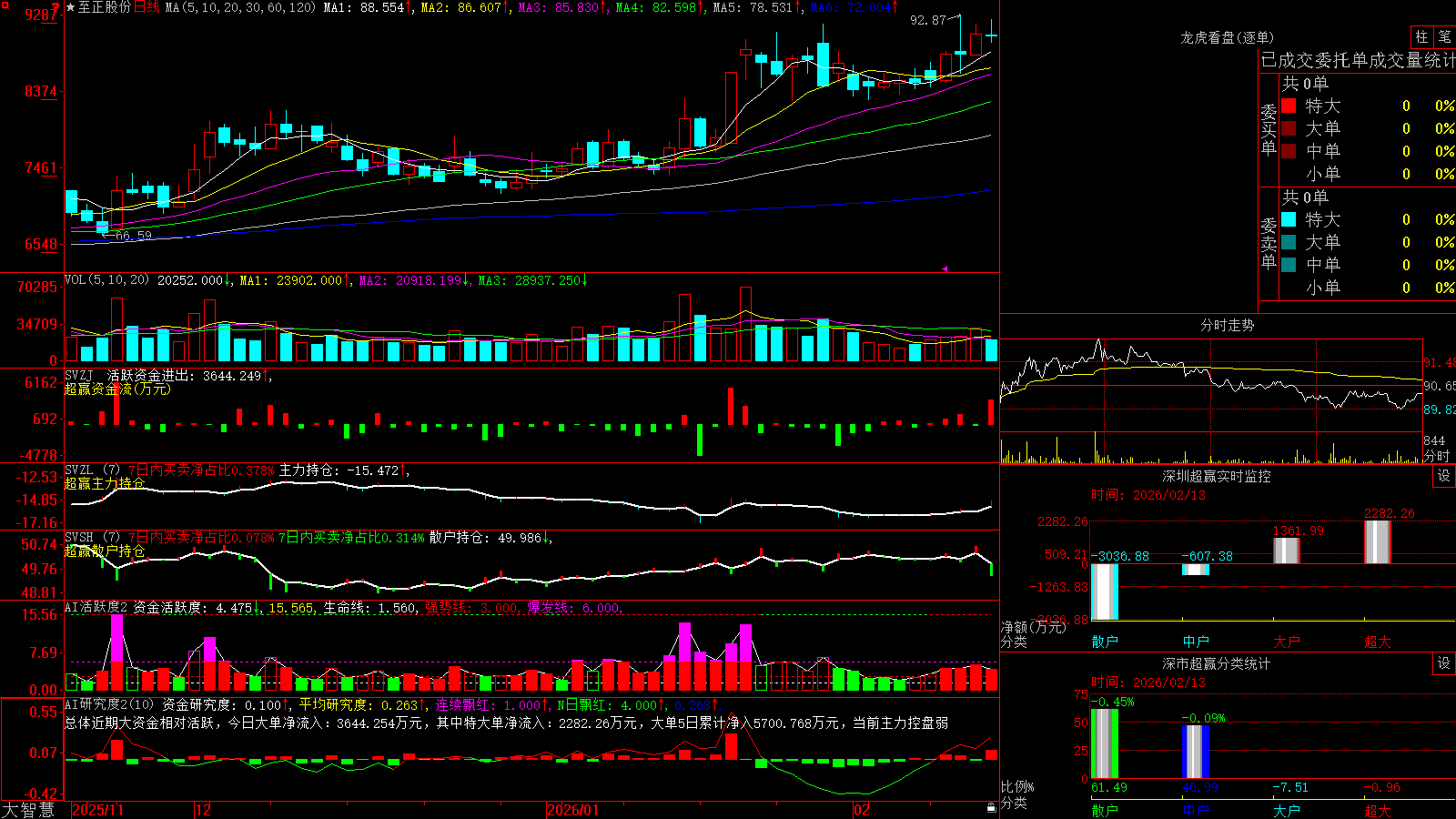Open 设 settings for 深市超赢分类统计

coord(1444,663)
